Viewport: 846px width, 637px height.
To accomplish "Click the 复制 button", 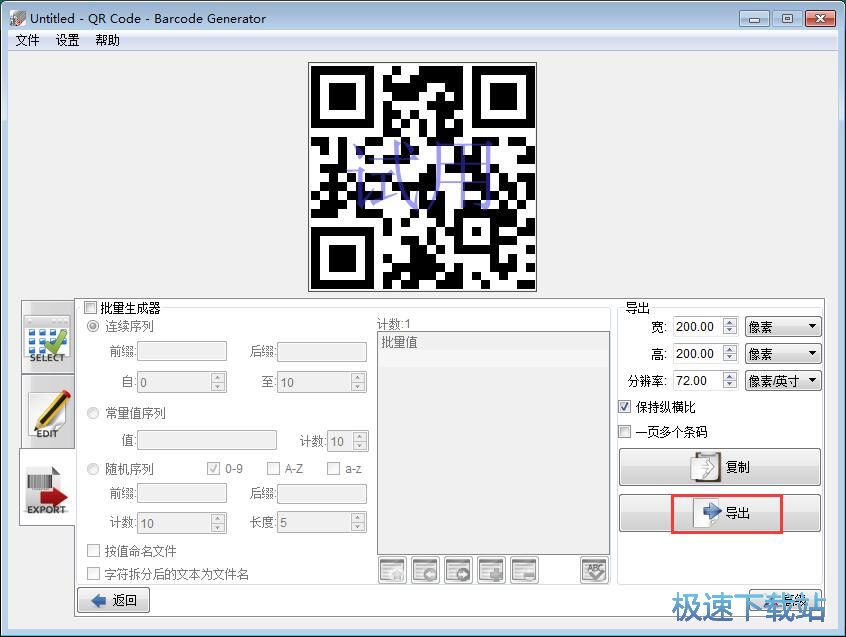I will point(720,467).
